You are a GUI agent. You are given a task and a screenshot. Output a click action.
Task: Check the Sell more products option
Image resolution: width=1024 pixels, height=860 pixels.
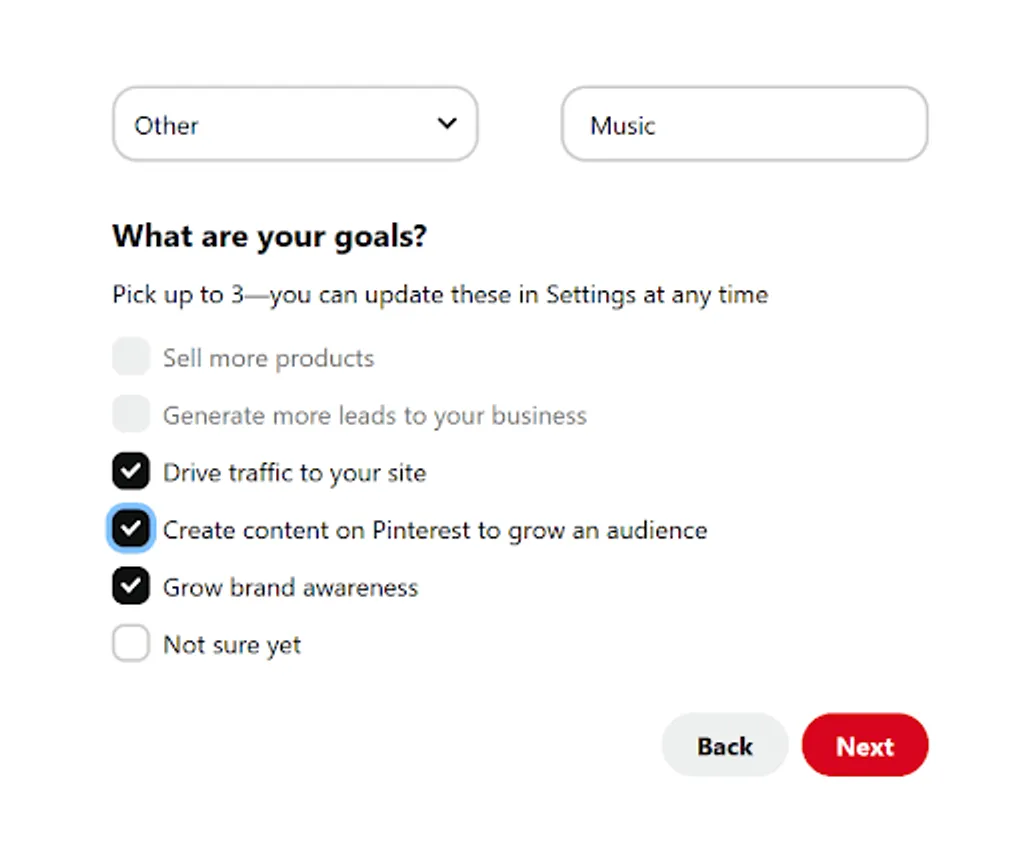(130, 356)
